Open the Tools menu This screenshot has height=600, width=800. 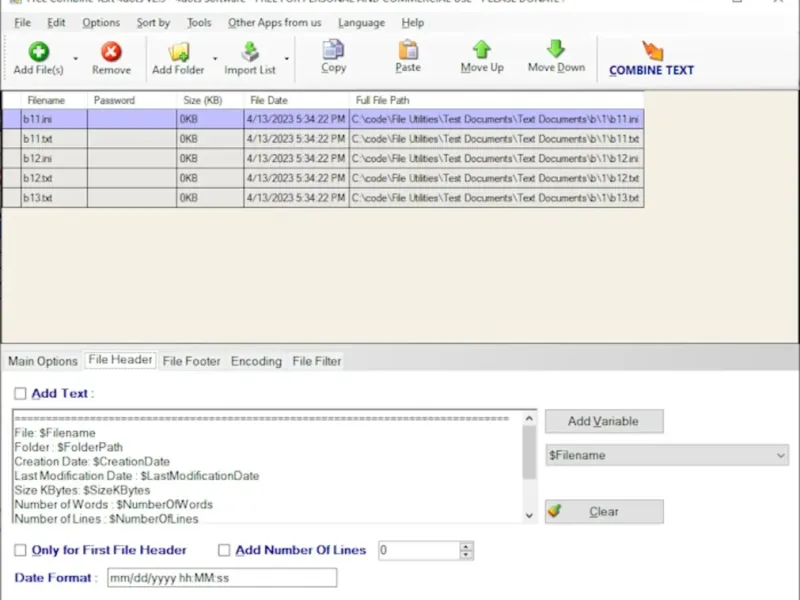click(199, 22)
